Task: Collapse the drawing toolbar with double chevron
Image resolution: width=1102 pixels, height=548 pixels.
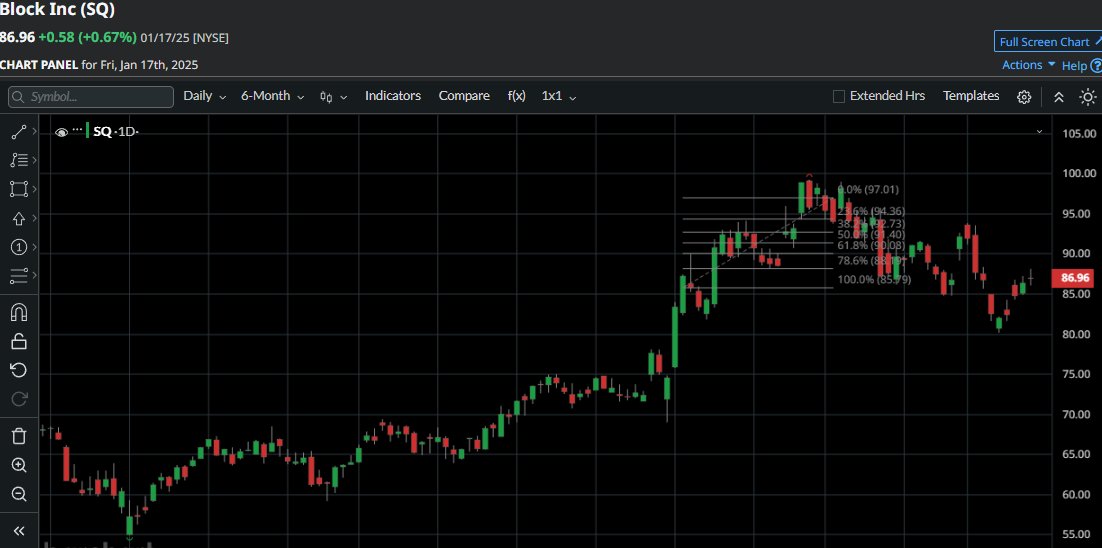Action: (x=19, y=530)
